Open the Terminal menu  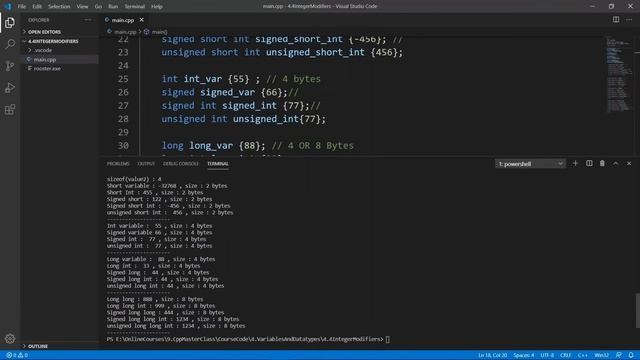(135, 6)
